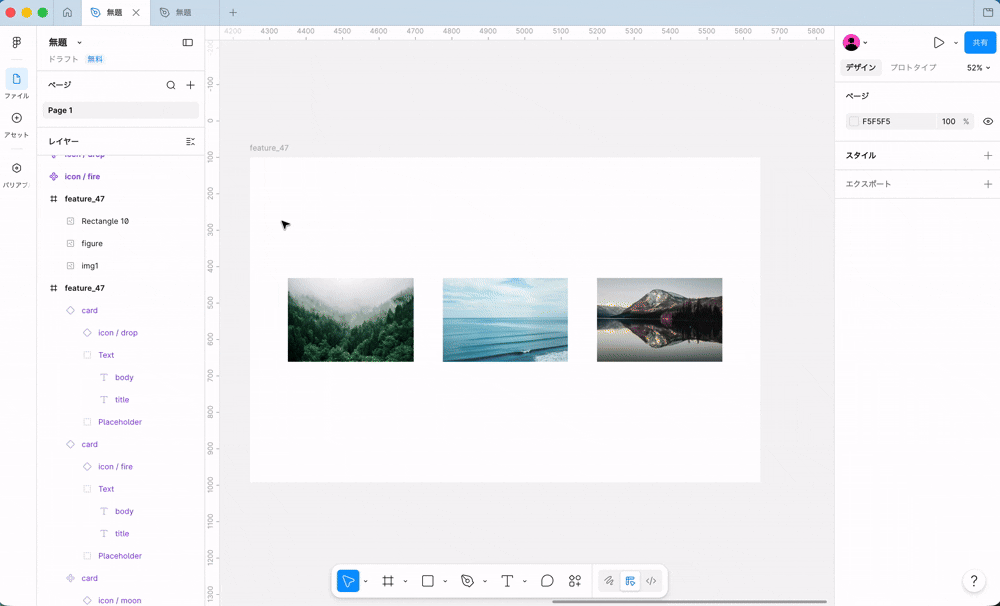Open Pen tool options chevron
This screenshot has width=1000, height=606.
click(x=485, y=581)
